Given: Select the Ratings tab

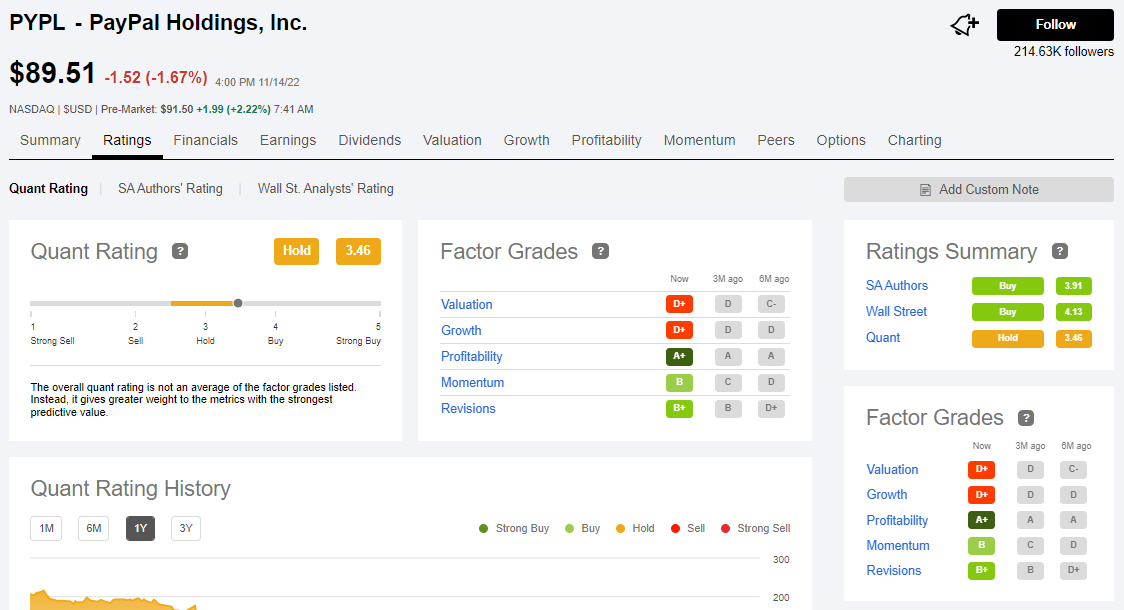Looking at the screenshot, I should tap(127, 140).
